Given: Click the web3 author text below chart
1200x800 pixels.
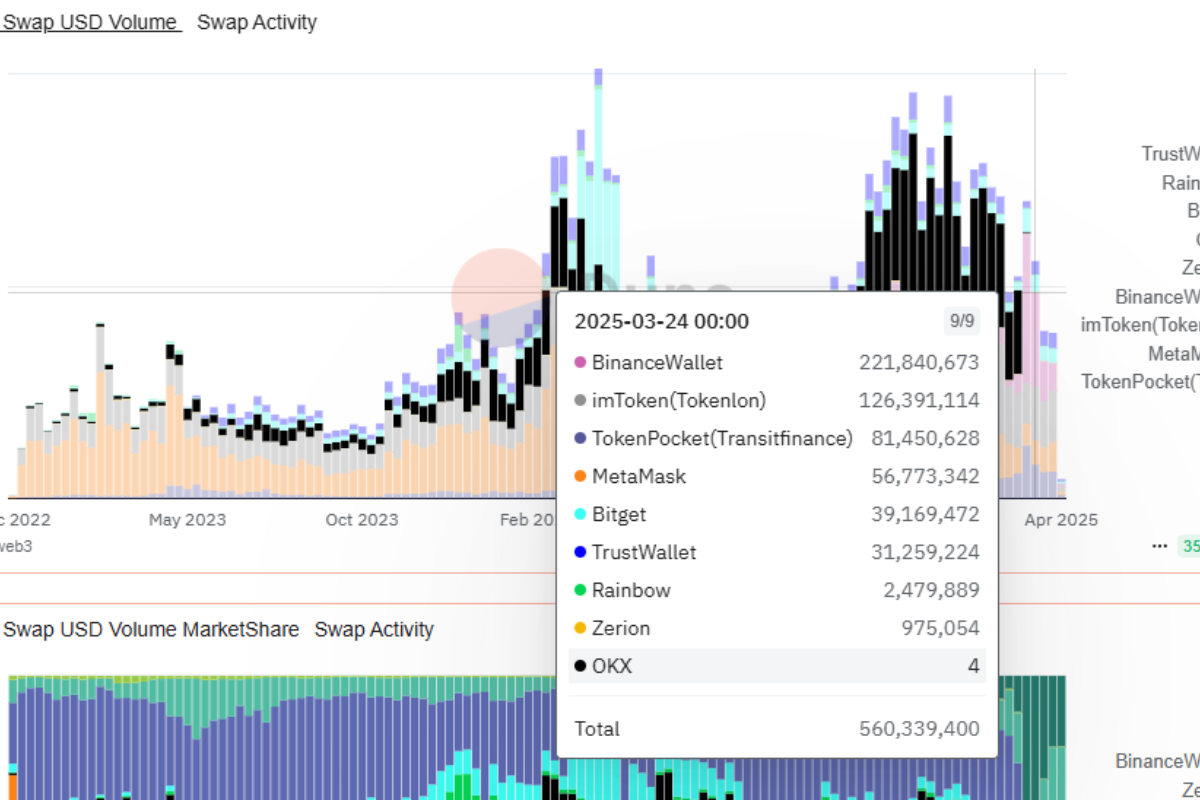Looking at the screenshot, I should click(16, 546).
